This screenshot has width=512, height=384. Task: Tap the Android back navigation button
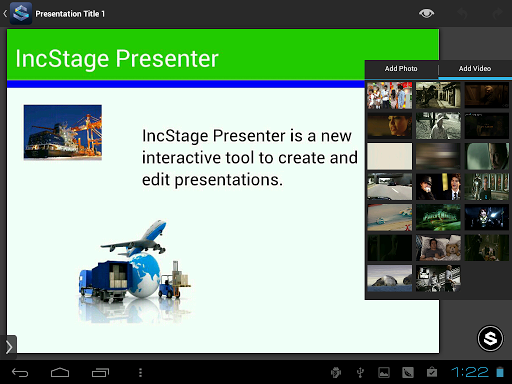coord(20,372)
